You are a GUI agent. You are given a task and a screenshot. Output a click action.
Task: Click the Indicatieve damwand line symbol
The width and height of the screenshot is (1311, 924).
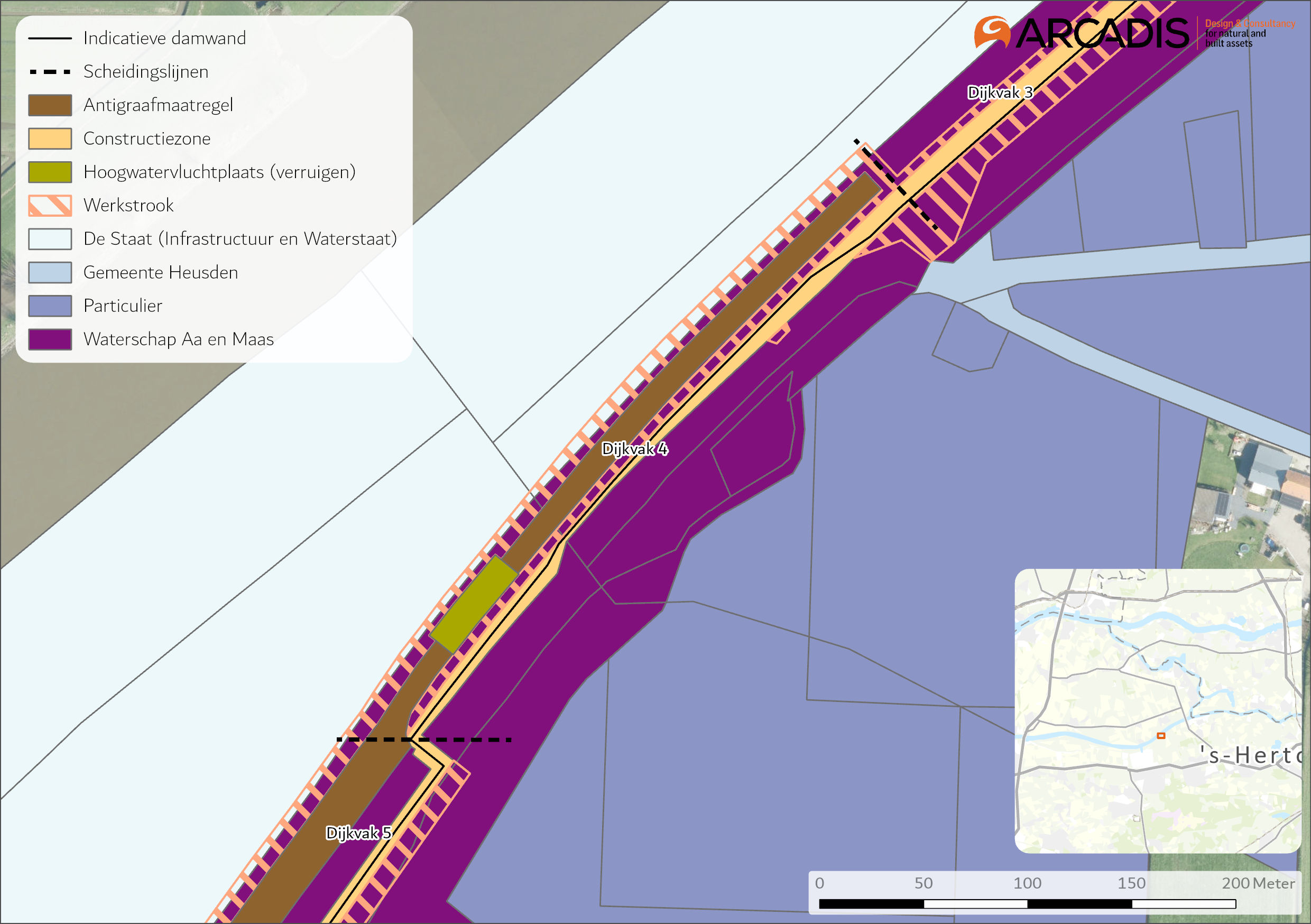coord(50,38)
